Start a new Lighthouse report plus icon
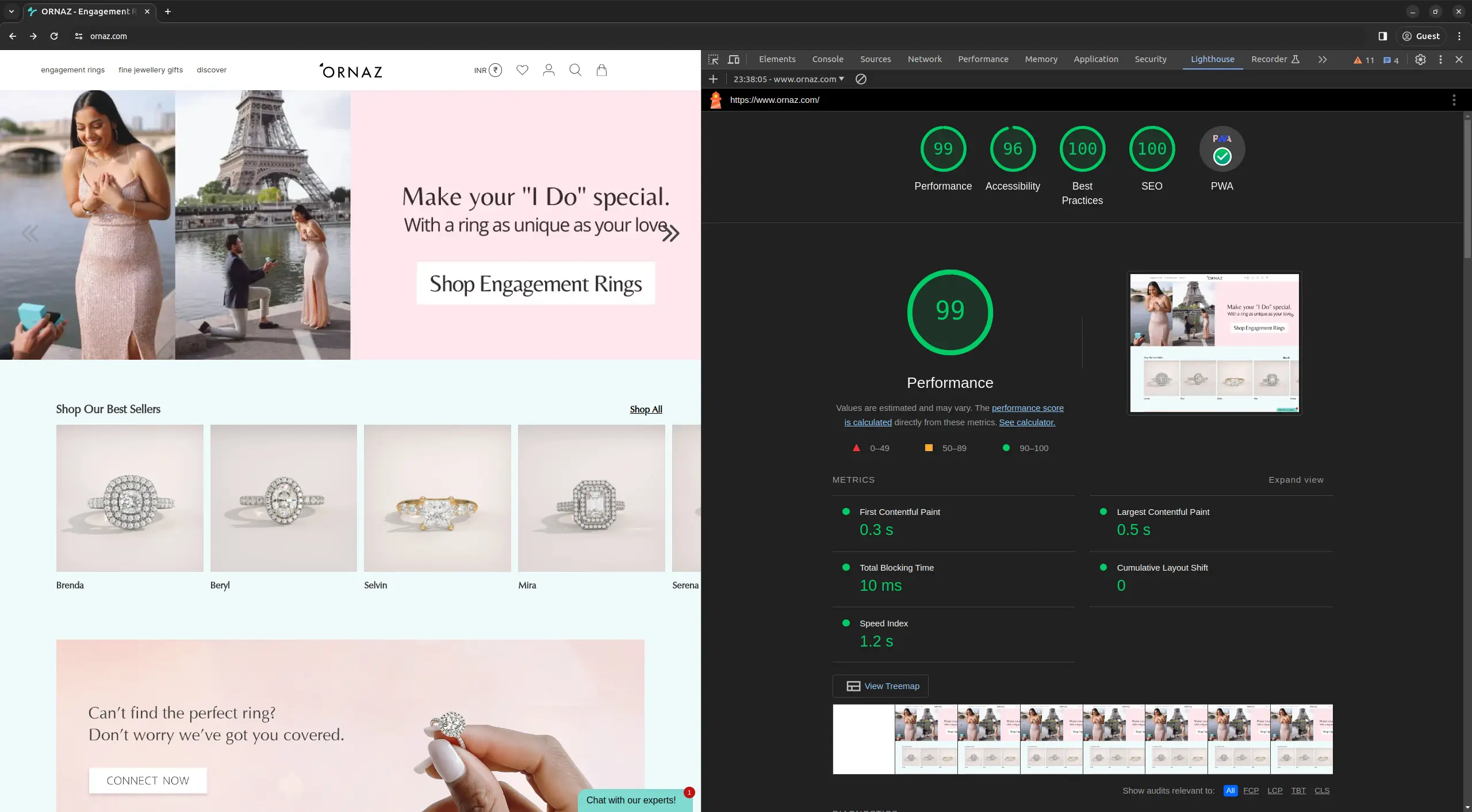The width and height of the screenshot is (1472, 812). tap(714, 79)
